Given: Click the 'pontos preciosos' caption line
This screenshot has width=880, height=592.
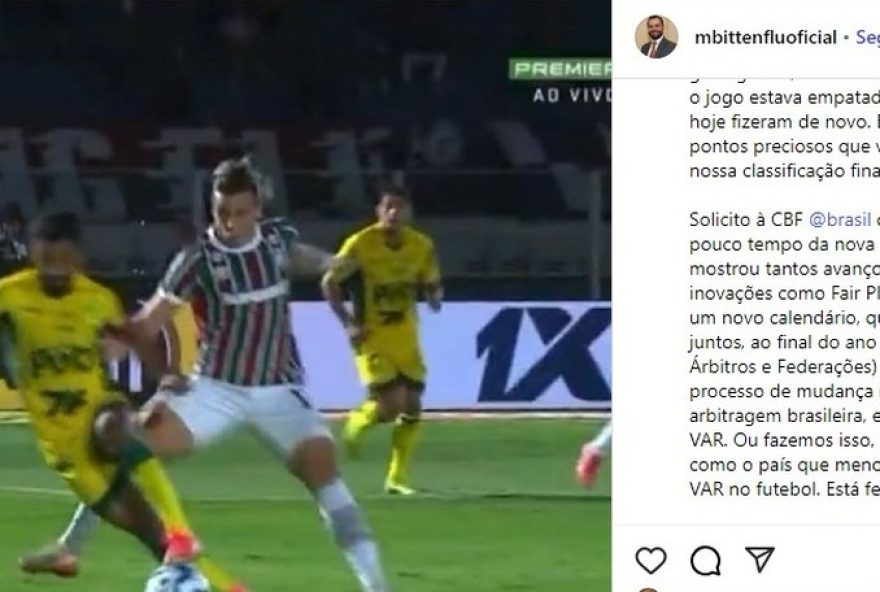Looking at the screenshot, I should coord(785,146).
